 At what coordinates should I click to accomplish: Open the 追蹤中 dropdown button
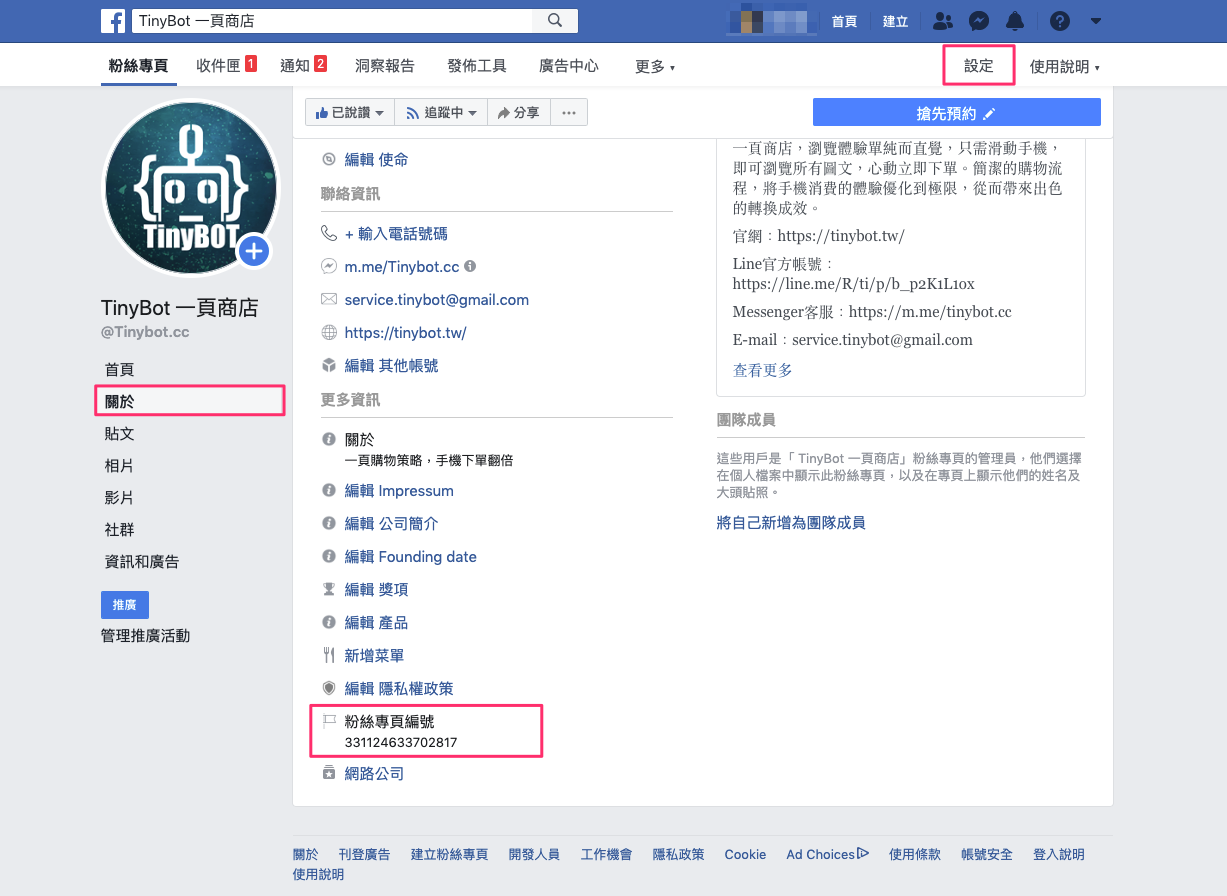(x=441, y=113)
